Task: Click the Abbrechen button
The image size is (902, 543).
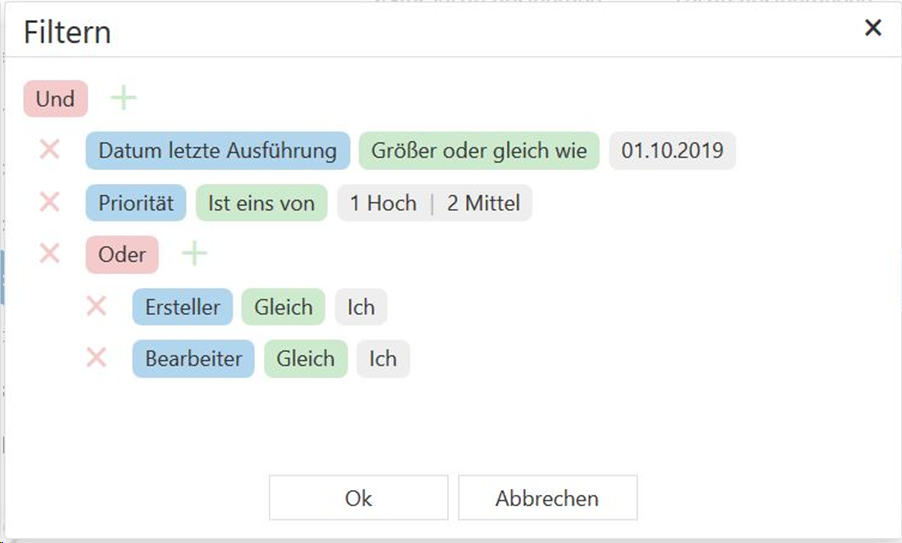Action: pos(547,498)
